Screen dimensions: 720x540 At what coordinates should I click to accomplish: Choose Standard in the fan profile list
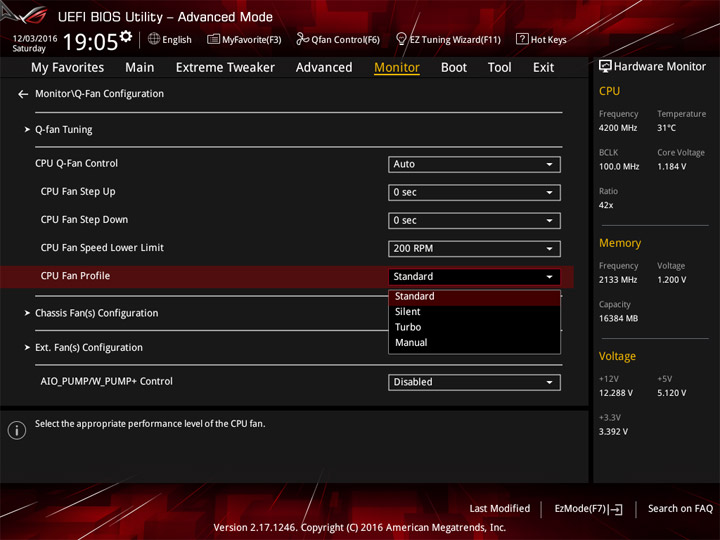click(474, 297)
